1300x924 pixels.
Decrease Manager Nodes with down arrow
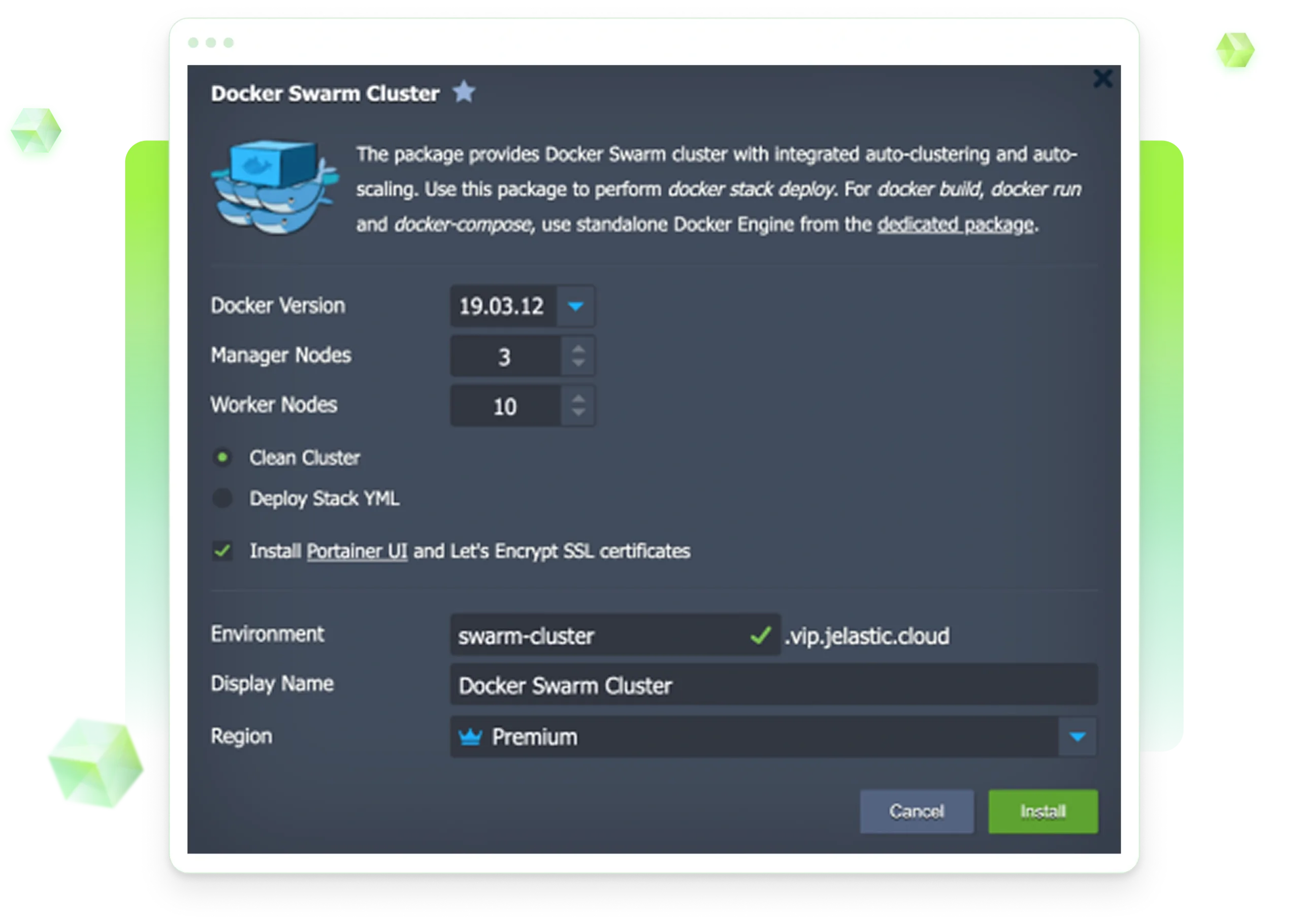578,363
